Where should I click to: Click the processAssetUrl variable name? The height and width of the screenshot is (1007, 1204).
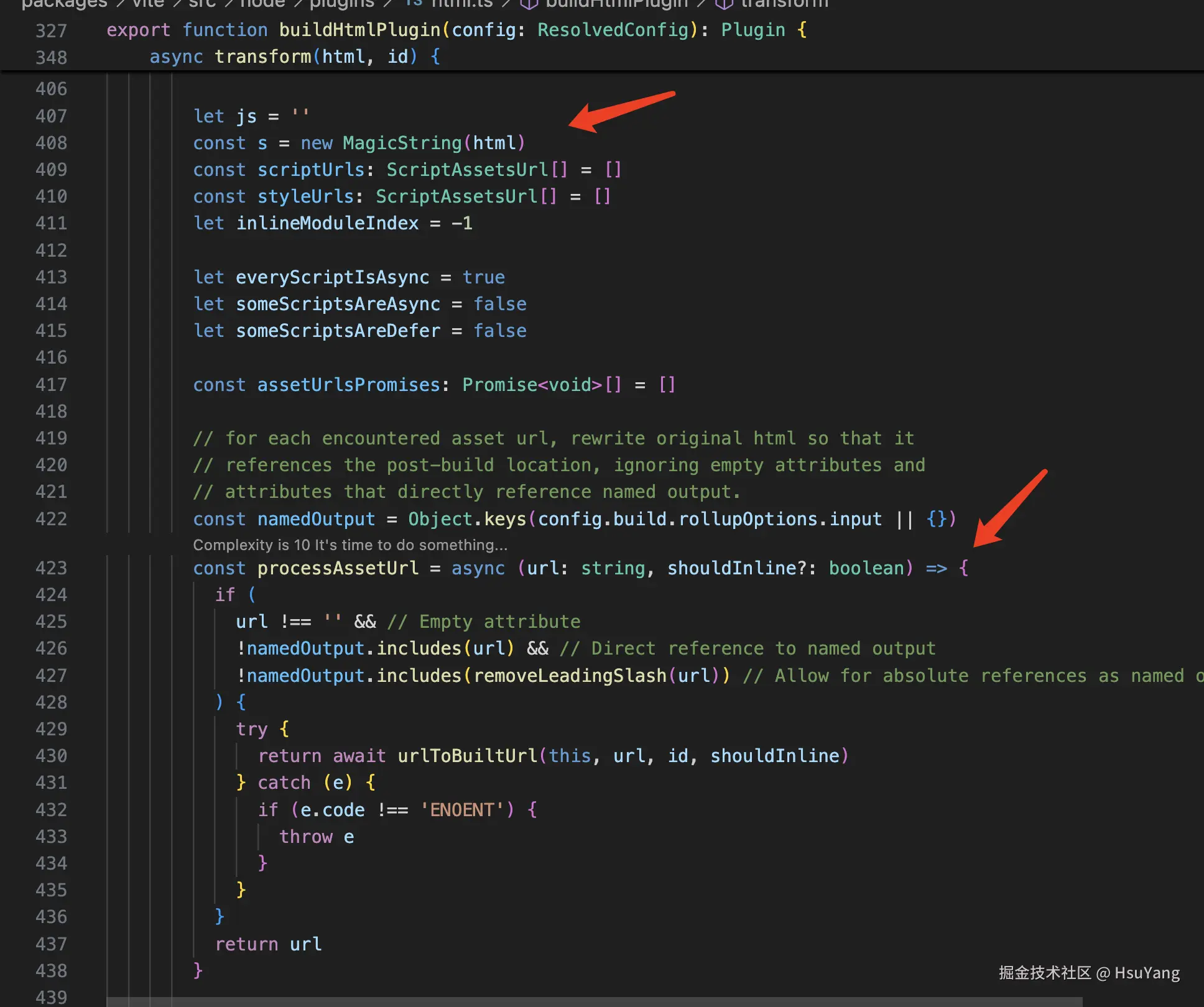click(338, 568)
